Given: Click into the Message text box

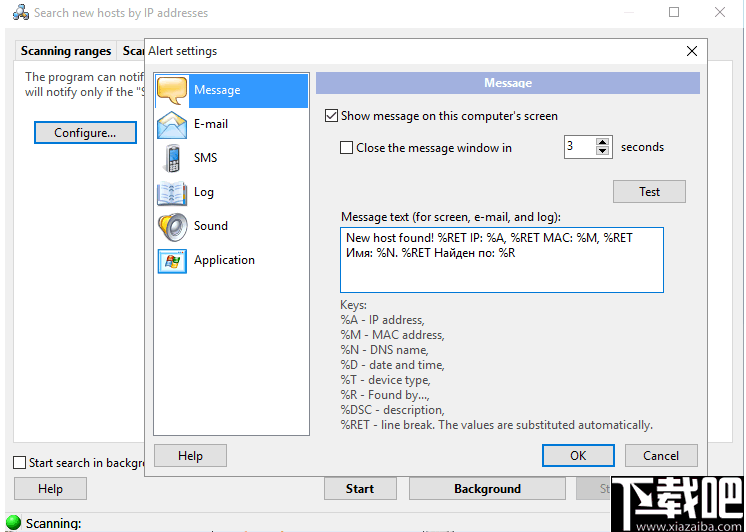Looking at the screenshot, I should 501,260.
